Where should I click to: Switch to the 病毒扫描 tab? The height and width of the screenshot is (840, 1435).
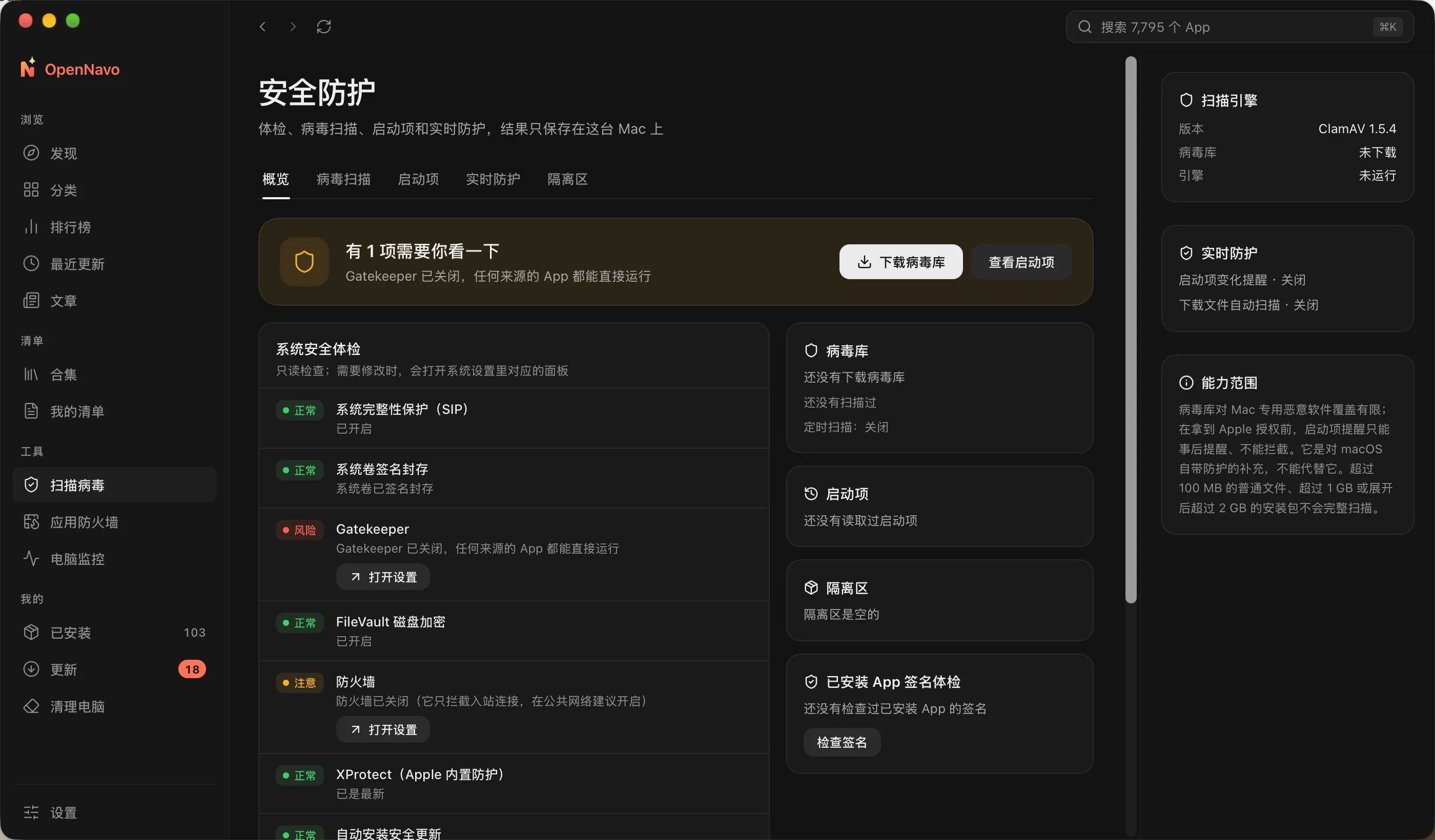pyautogui.click(x=343, y=179)
